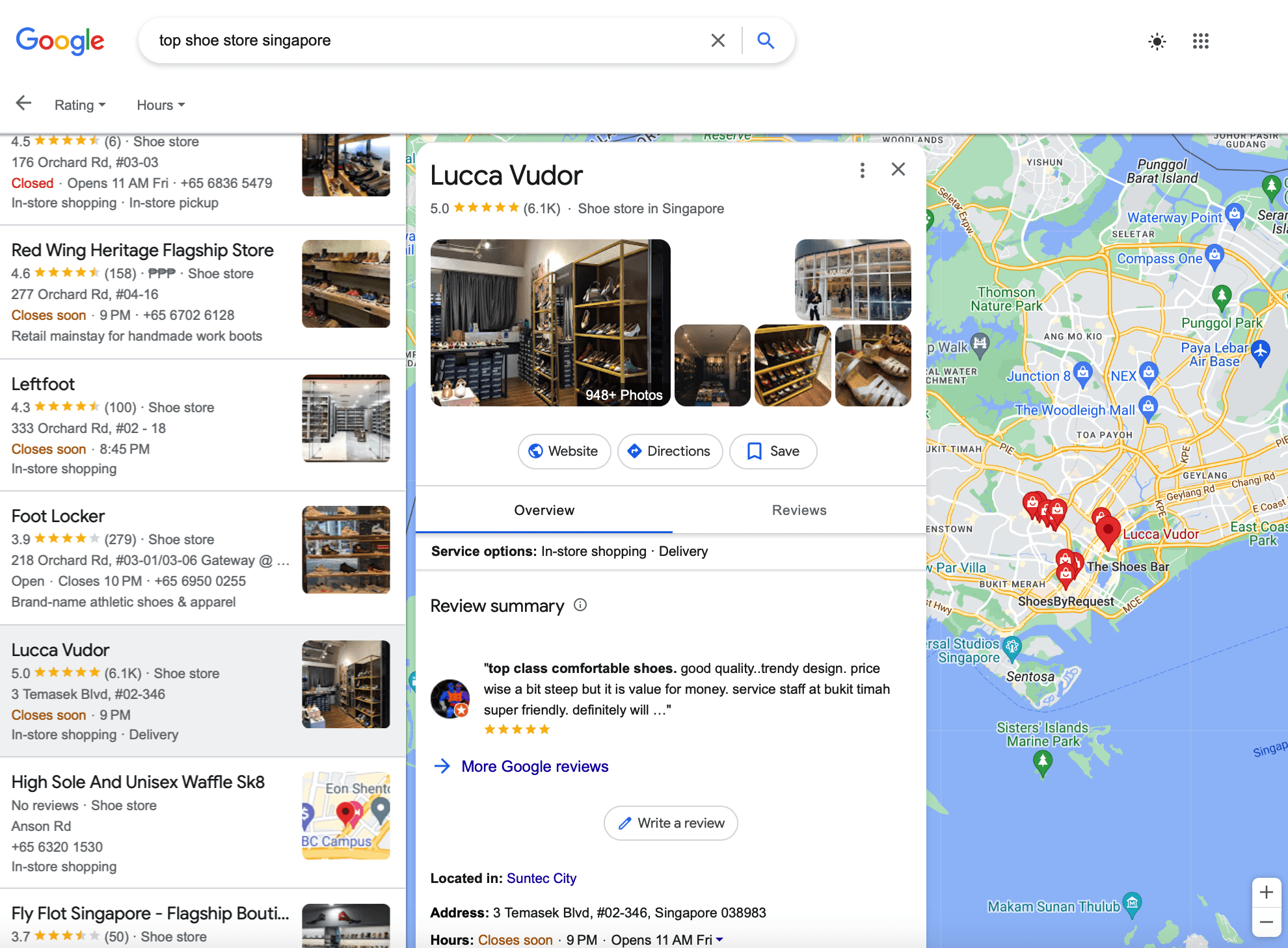Select The Woodleigh Mall marker
This screenshot has height=948, width=1288.
click(x=1149, y=409)
